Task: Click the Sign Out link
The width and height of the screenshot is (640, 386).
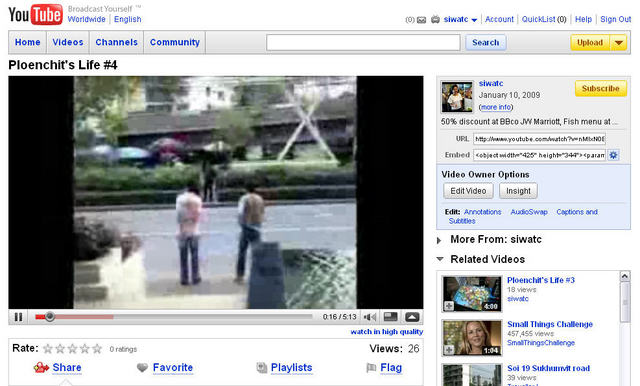Action: click(616, 19)
